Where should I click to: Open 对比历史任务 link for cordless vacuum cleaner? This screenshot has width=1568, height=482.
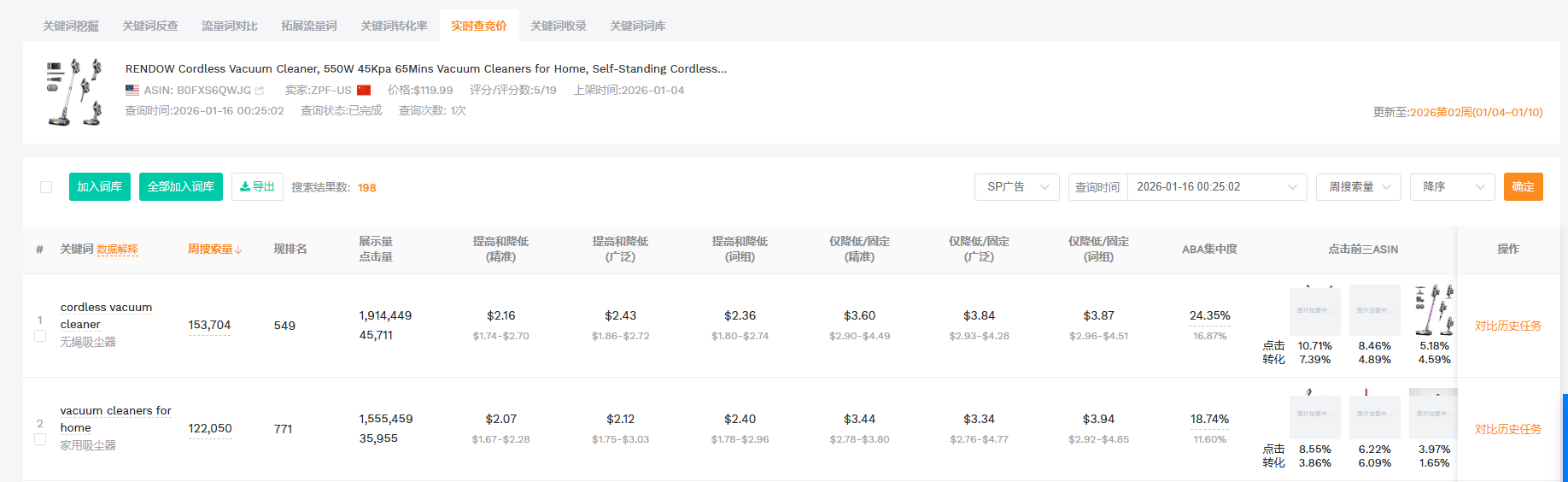point(1507,326)
